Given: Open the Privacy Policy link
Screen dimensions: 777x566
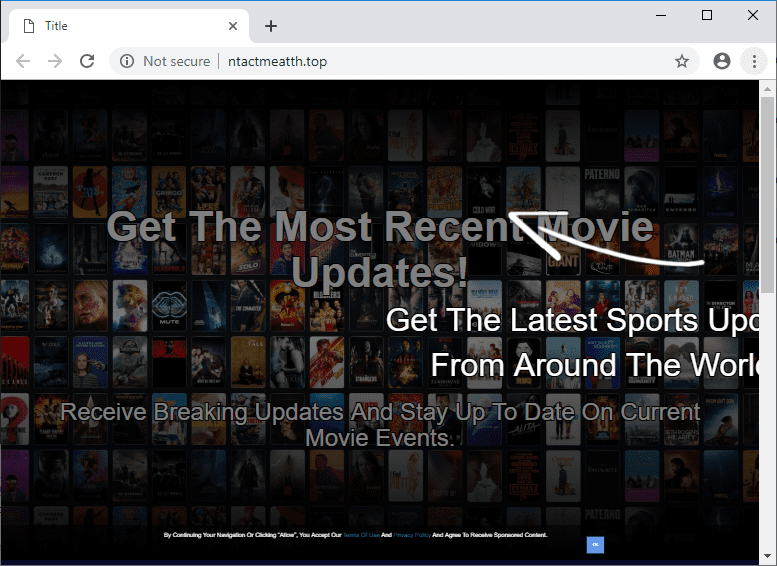Looking at the screenshot, I should click(x=412, y=535).
